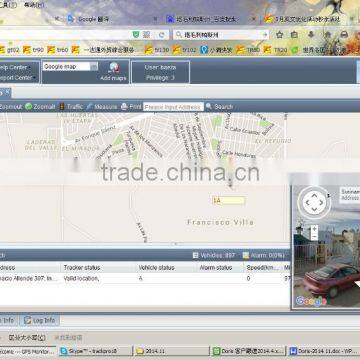Click the Zoomall toolbar button
360x360 pixels.
coord(40,106)
